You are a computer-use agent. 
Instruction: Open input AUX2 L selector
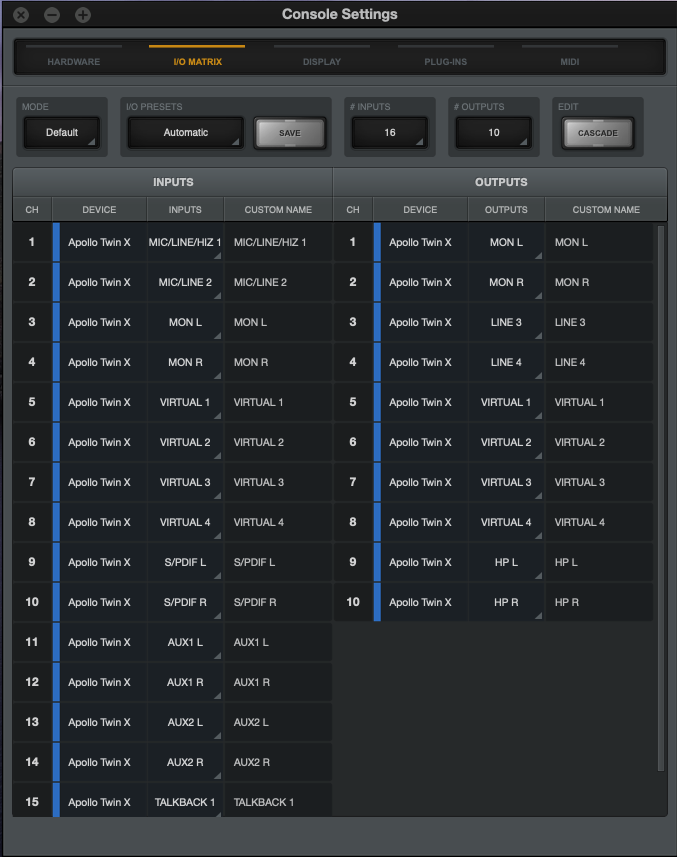point(185,722)
